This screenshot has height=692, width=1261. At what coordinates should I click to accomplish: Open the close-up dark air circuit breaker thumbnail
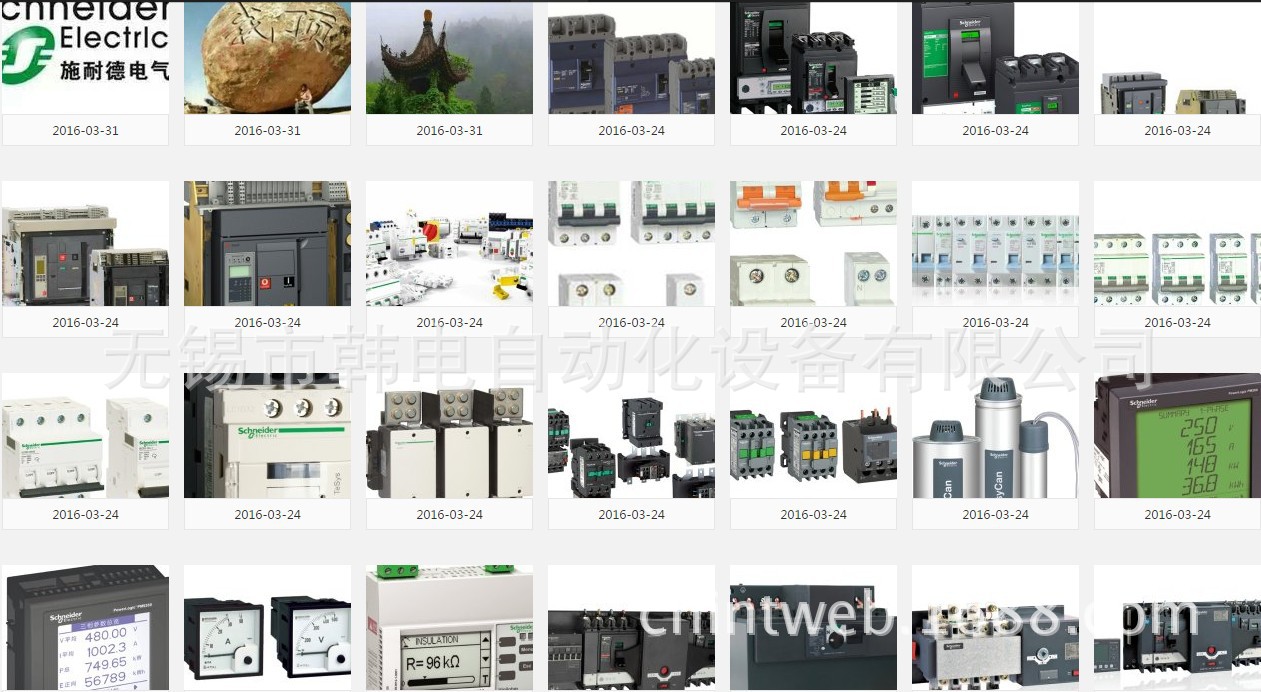(267, 243)
